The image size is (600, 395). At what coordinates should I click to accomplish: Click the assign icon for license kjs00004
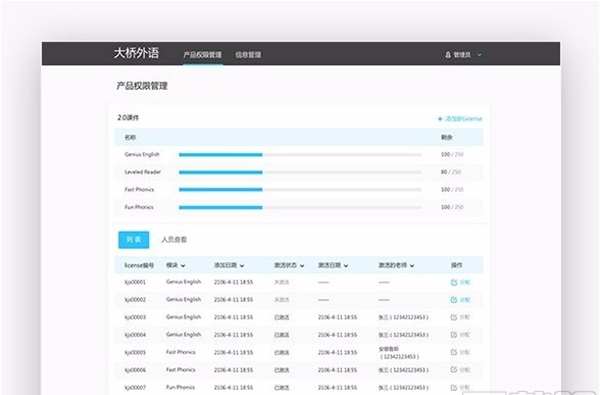(454, 335)
